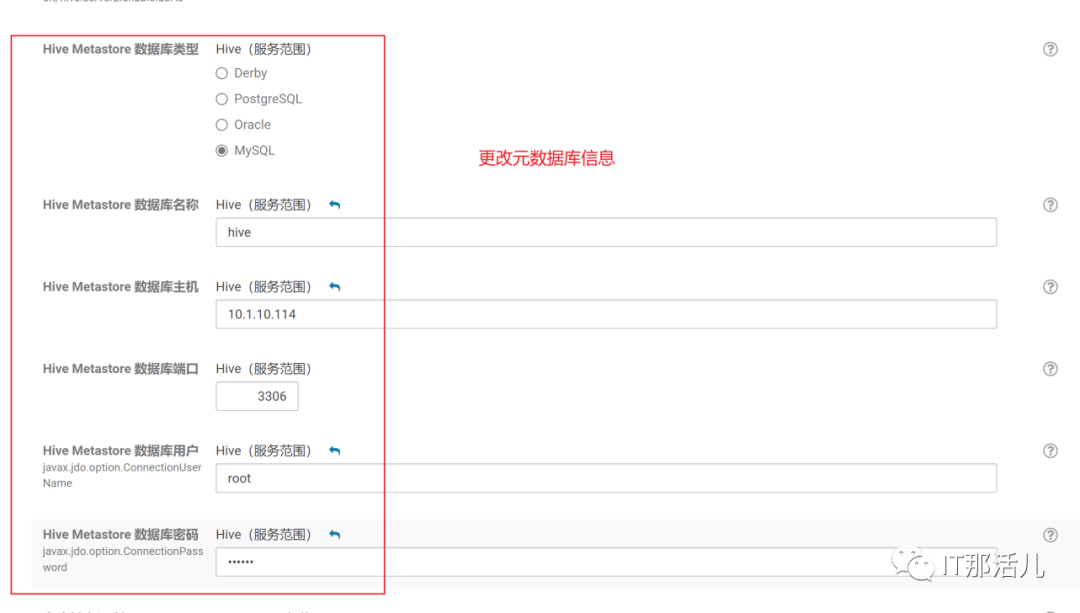Choose PostgreSQL as the metastore database type
The image size is (1080, 613).
[222, 99]
